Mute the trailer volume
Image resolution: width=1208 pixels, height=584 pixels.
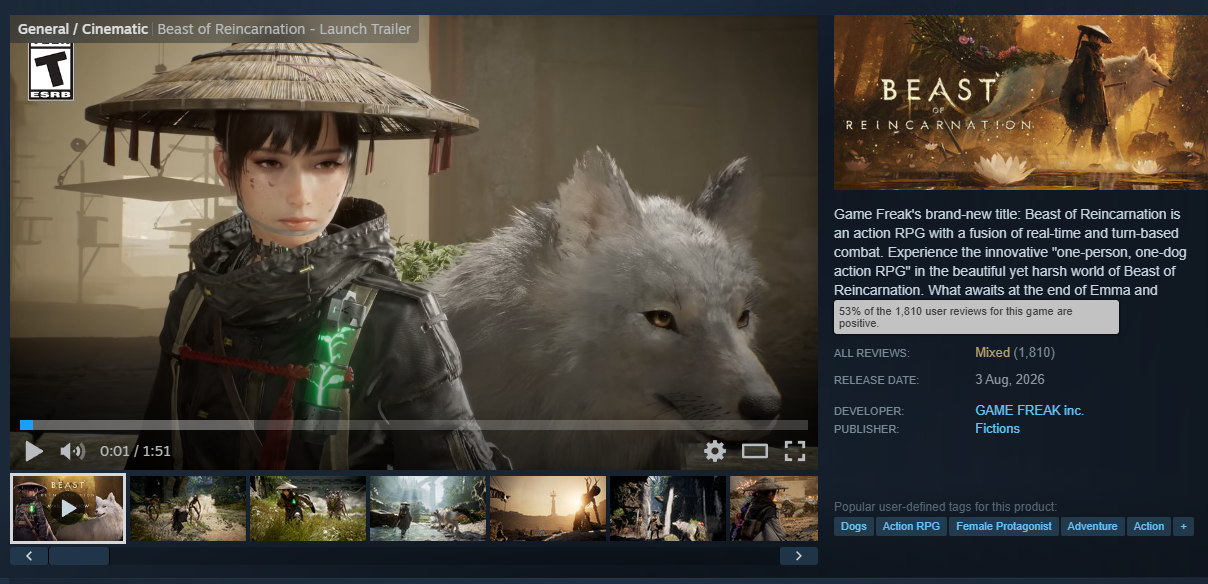point(72,451)
